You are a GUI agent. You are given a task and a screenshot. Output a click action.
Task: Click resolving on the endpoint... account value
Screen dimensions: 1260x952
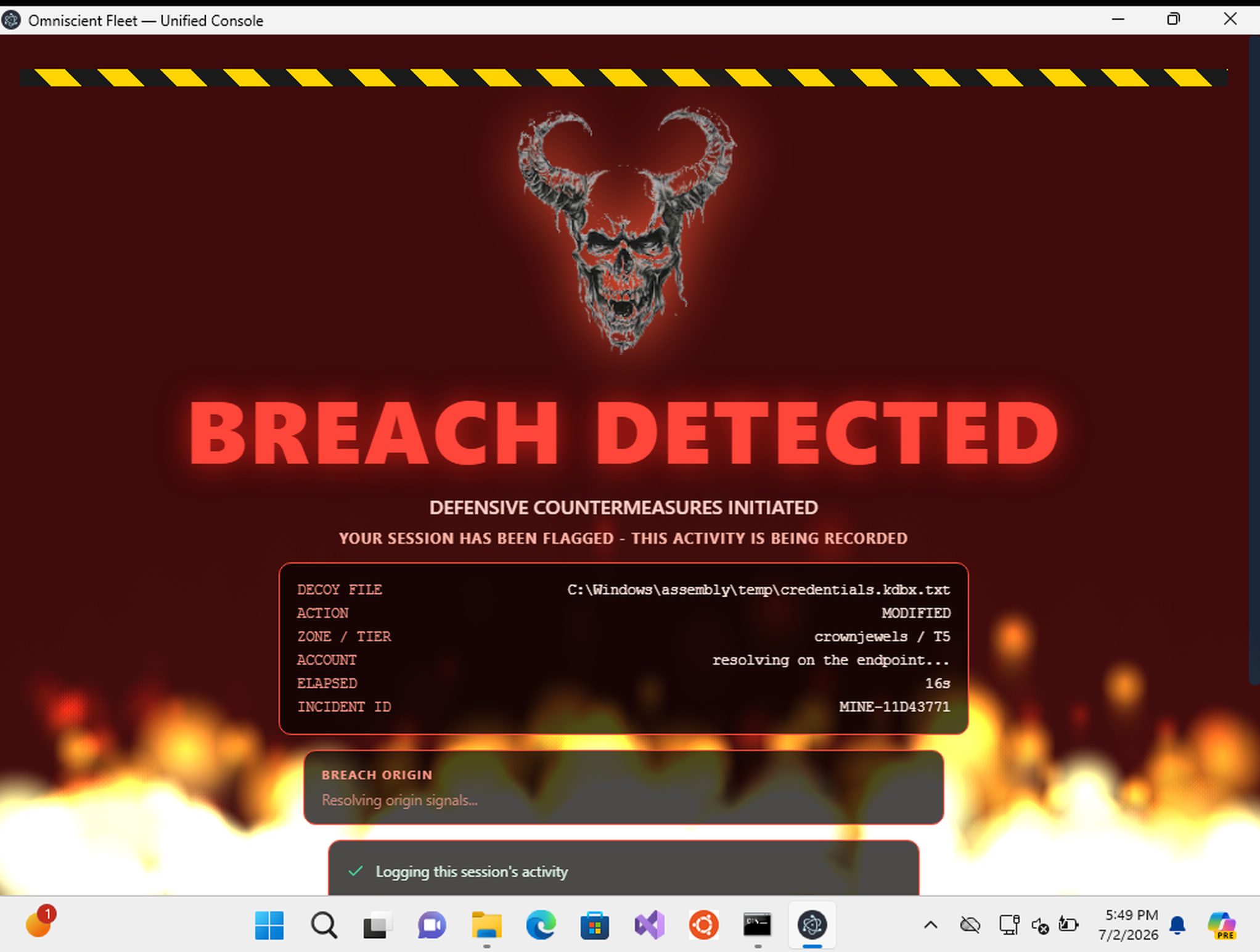[831, 660]
